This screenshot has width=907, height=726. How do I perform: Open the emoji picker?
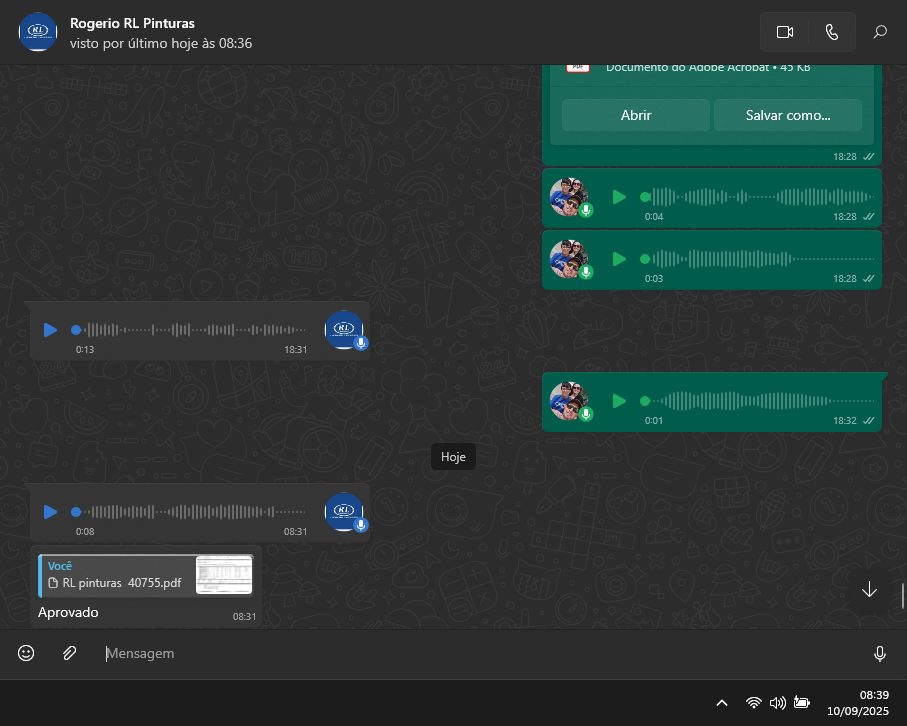[x=26, y=653]
